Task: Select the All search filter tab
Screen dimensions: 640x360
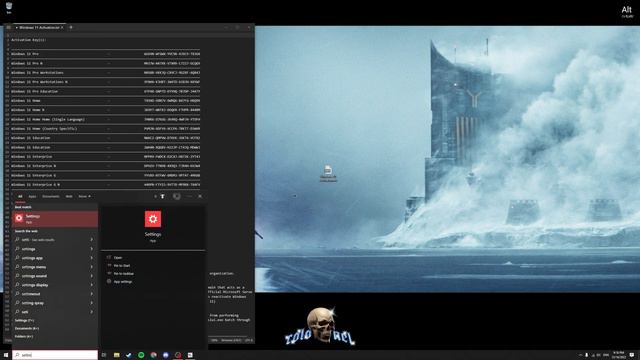Action: click(20, 196)
